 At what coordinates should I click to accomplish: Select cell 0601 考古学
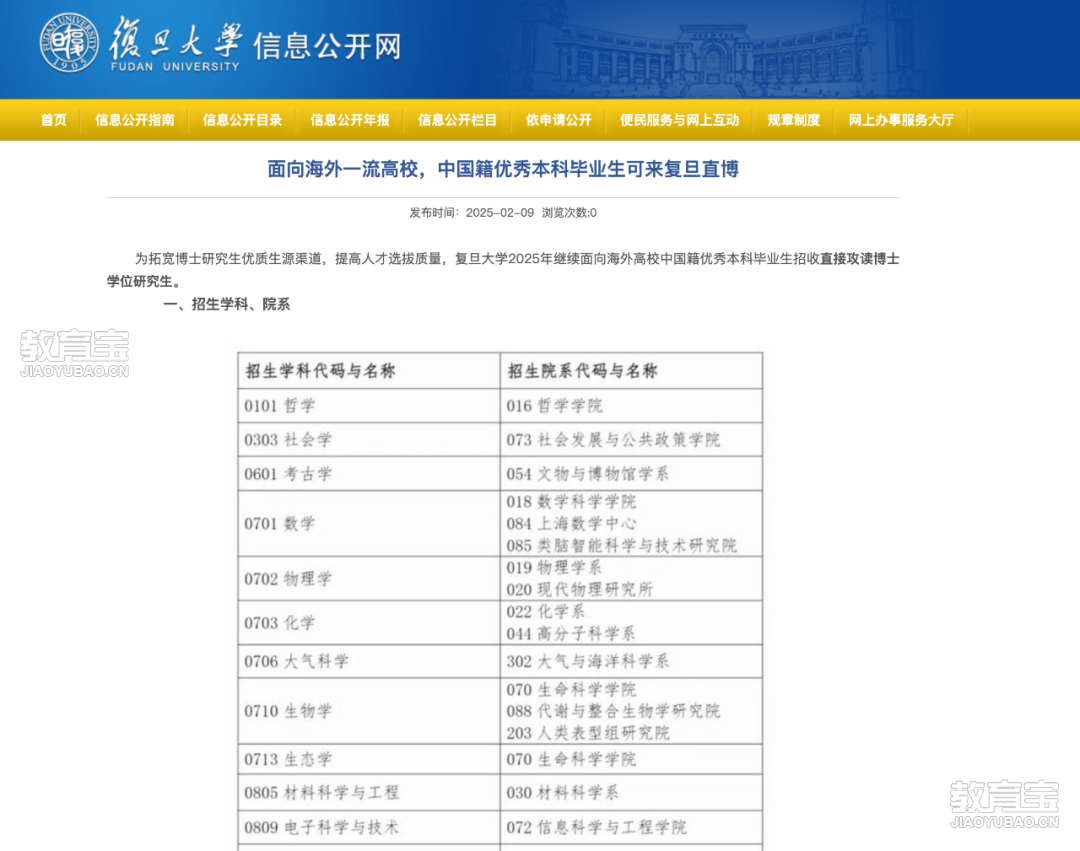click(368, 474)
